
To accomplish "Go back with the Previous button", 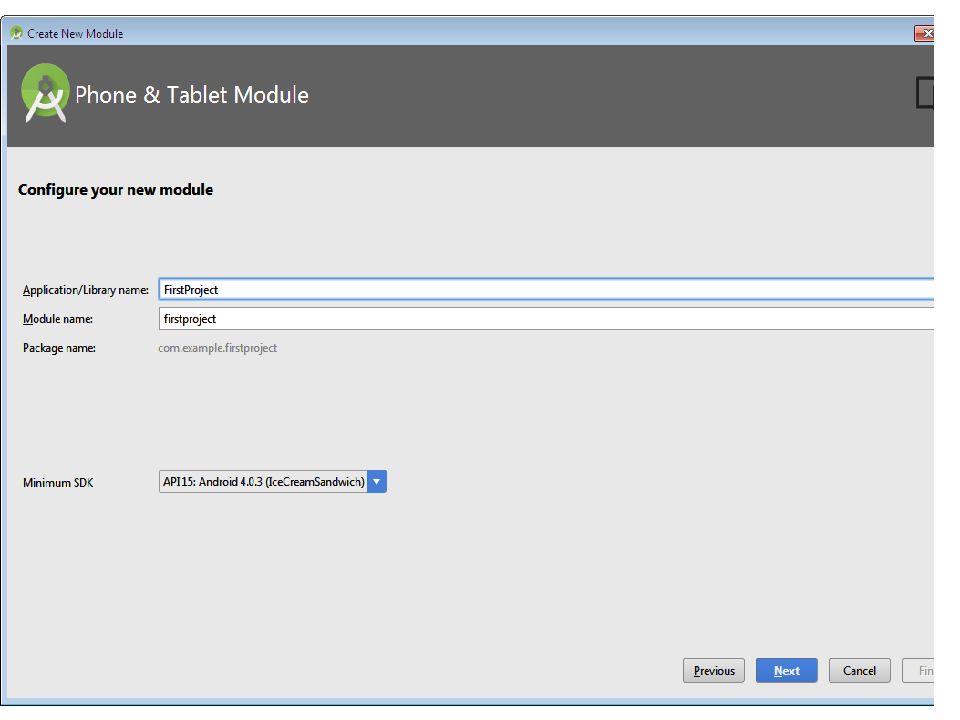I will pos(714,670).
